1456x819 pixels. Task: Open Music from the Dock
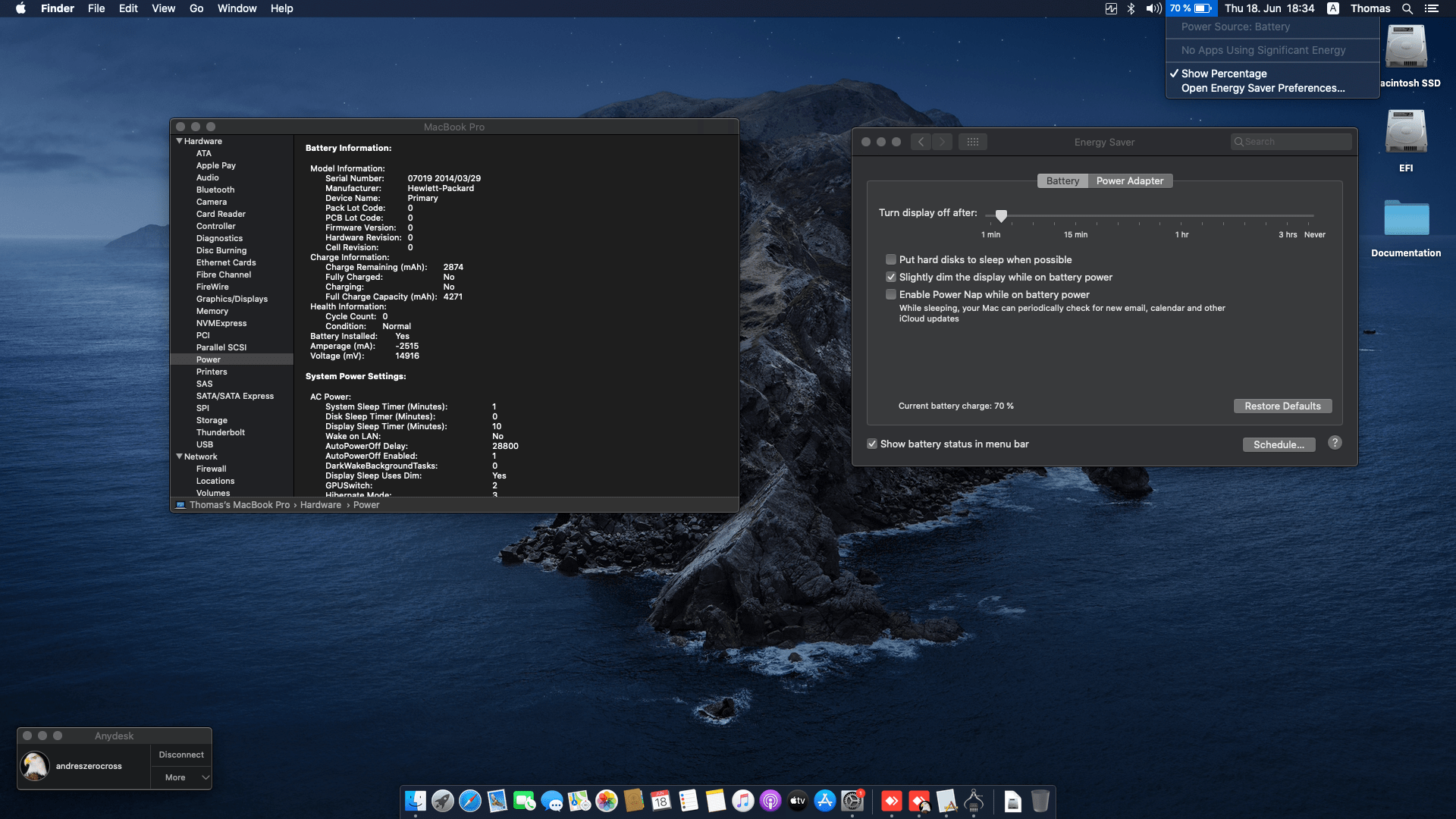743,801
